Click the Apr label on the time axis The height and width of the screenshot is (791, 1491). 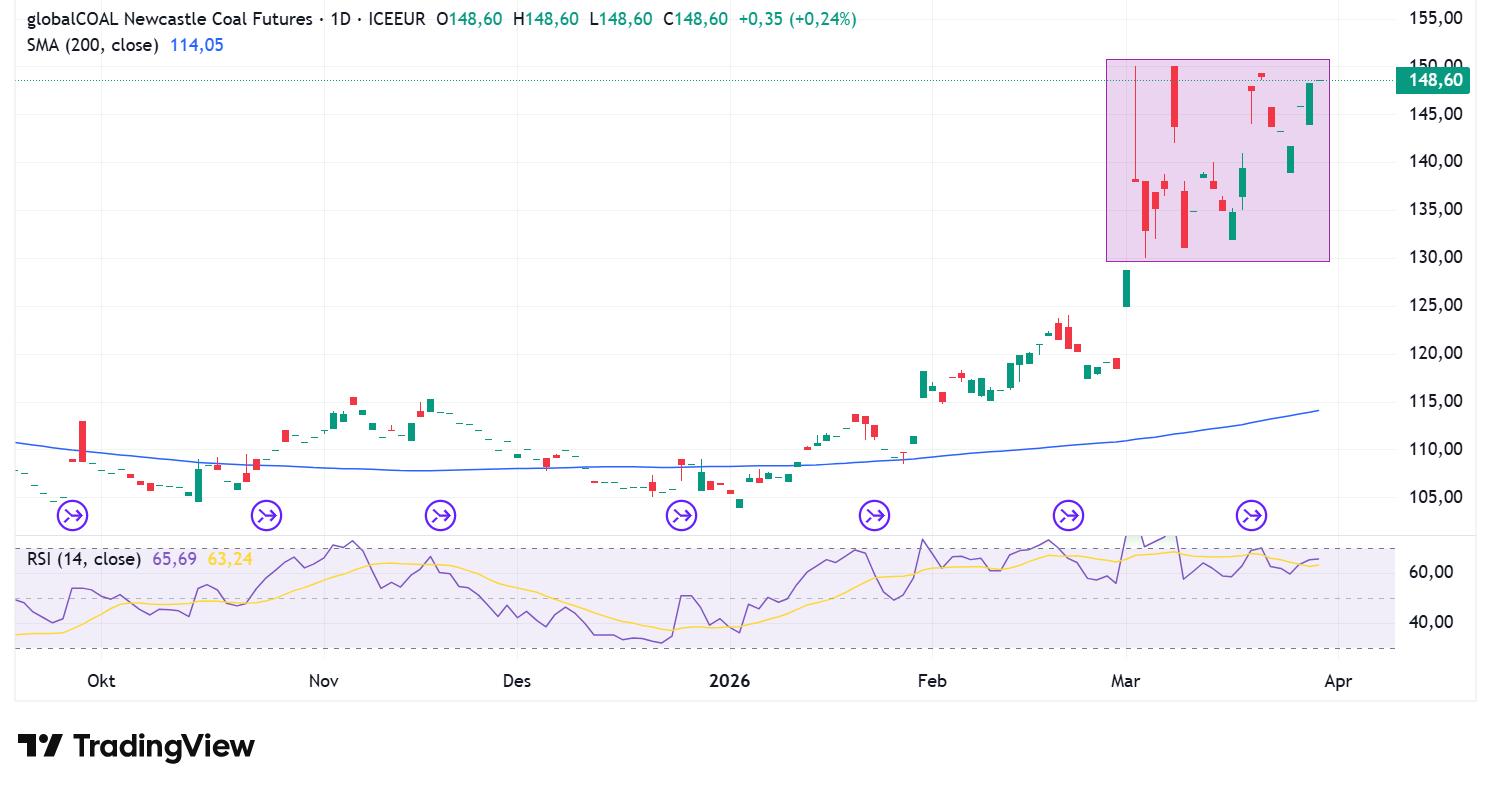point(1338,681)
